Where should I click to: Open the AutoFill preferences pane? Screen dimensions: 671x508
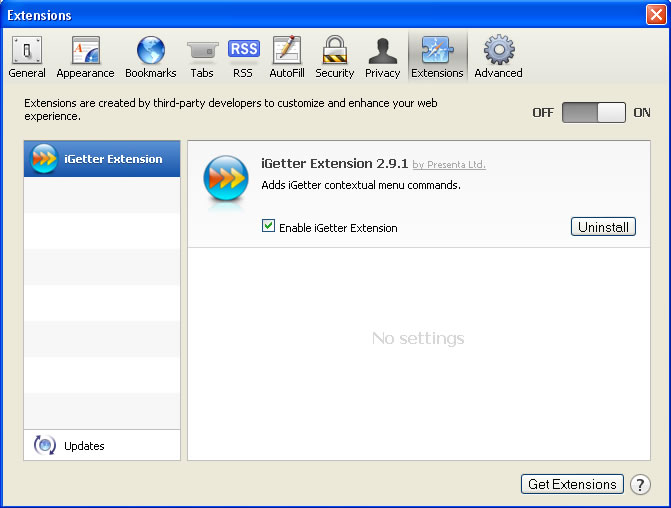click(x=287, y=57)
